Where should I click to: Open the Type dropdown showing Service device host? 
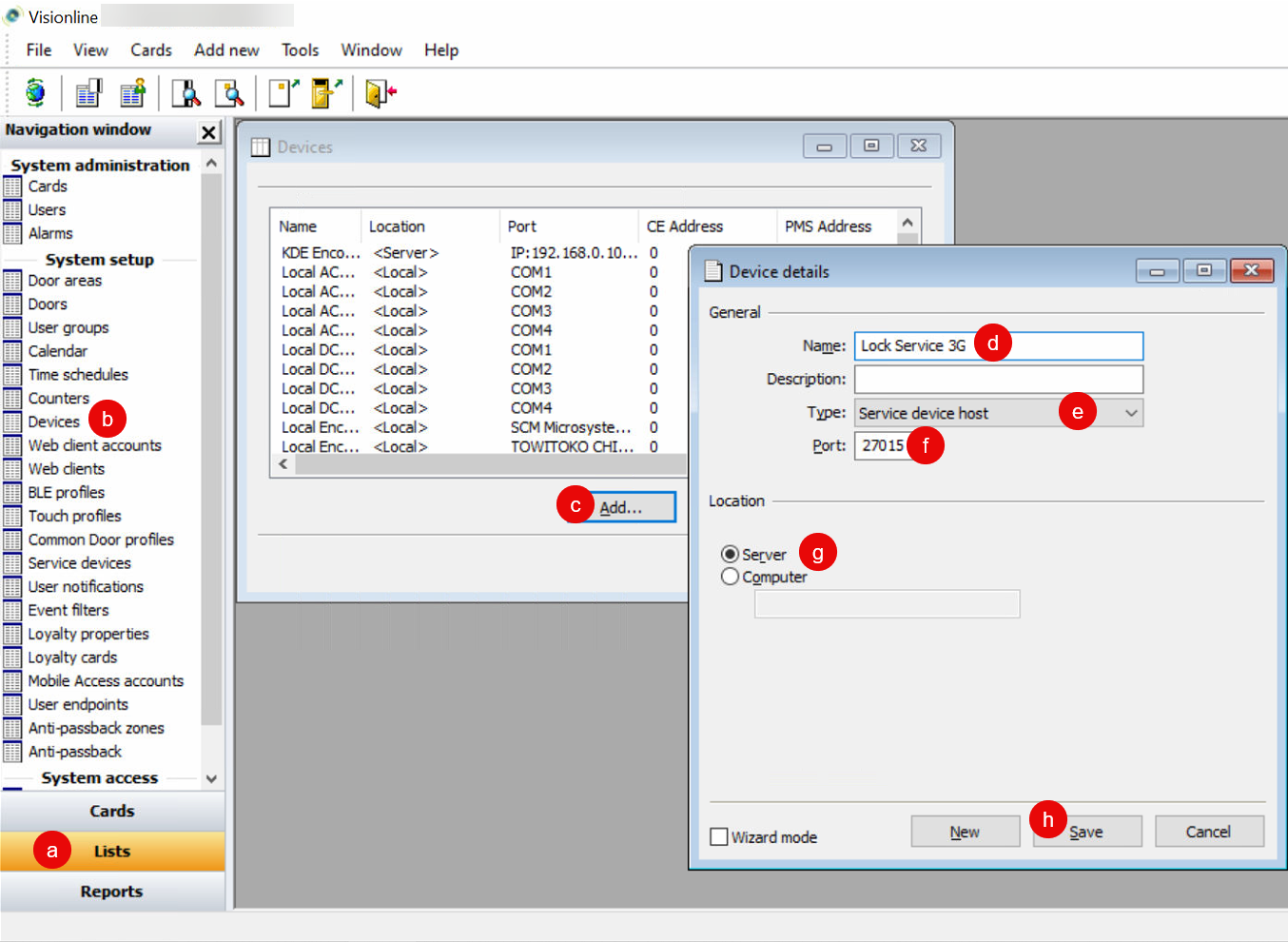pyautogui.click(x=1130, y=412)
